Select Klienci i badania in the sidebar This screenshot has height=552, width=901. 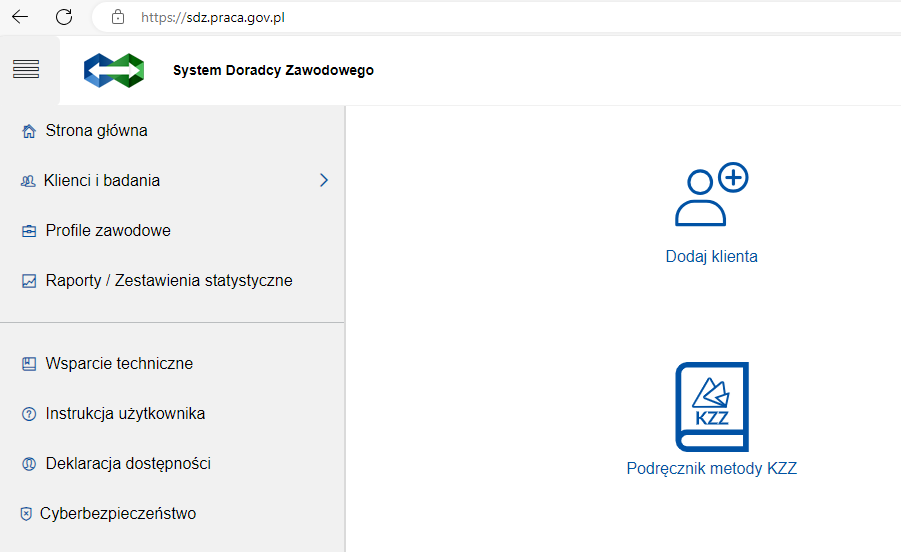click(102, 181)
